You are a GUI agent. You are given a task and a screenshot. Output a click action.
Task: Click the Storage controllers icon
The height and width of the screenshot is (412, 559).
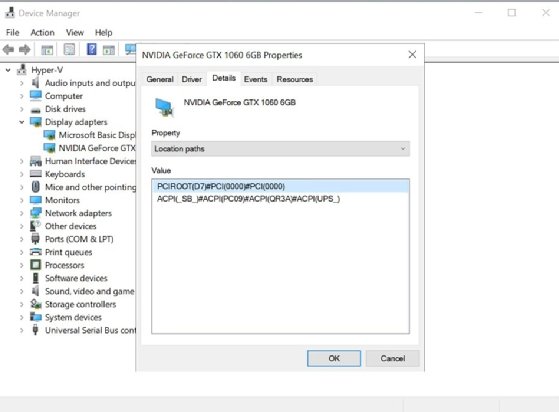(36, 304)
